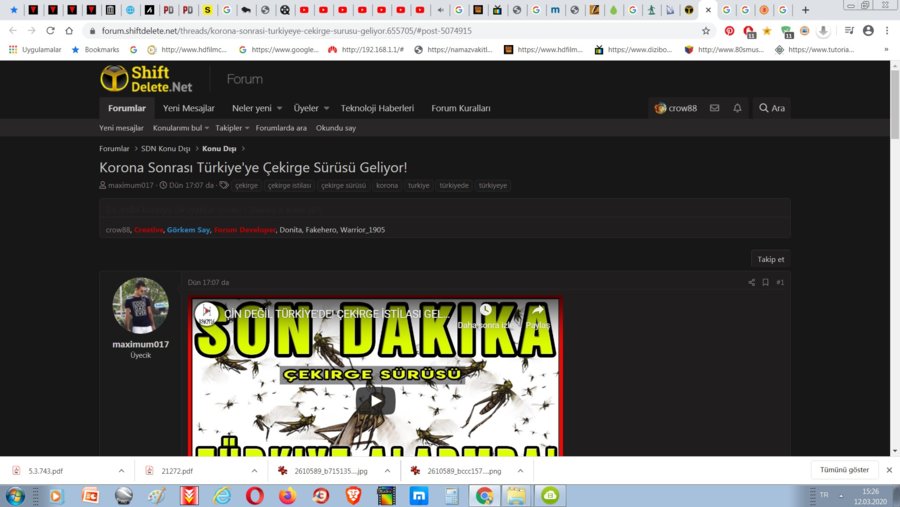Open the Opera browser from the taskbar

(254, 495)
